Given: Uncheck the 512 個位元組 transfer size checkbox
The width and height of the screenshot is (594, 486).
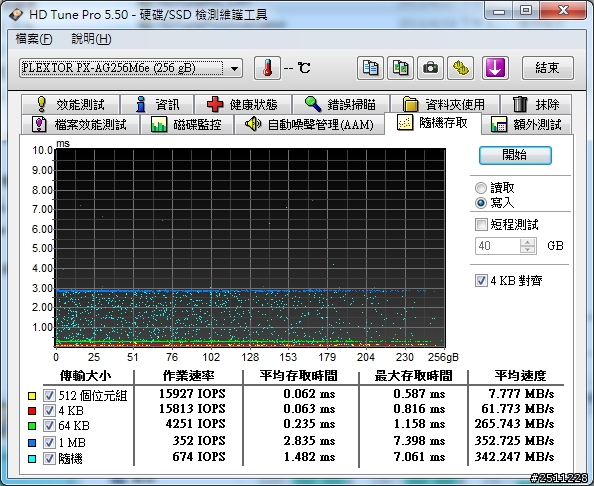Looking at the screenshot, I should [x=49, y=395].
